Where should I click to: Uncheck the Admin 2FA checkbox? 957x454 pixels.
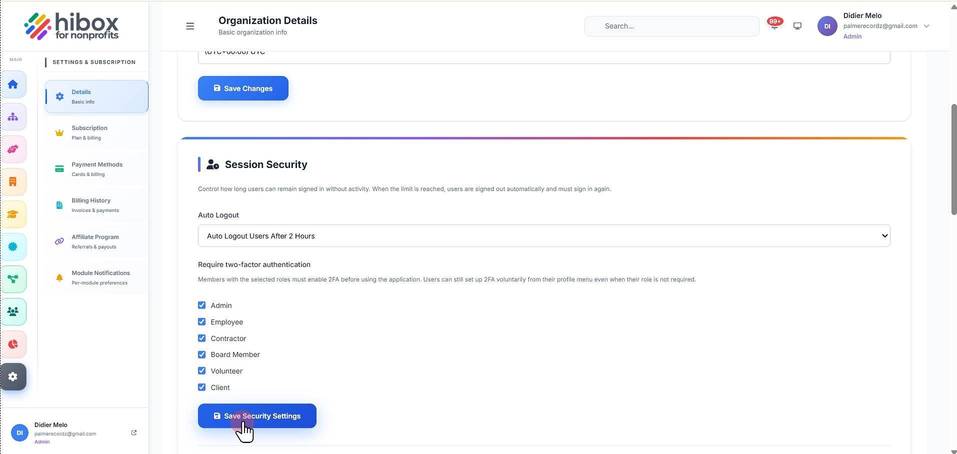coord(202,305)
